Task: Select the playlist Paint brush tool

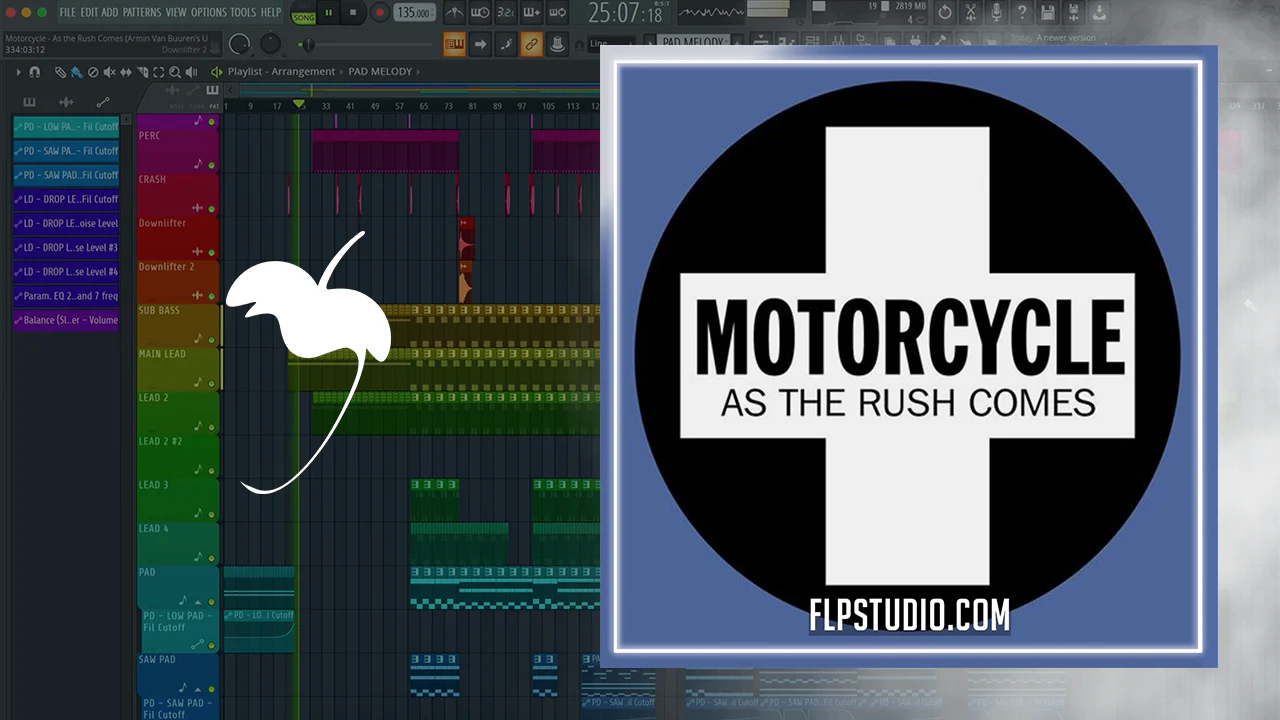Action: pyautogui.click(x=76, y=72)
